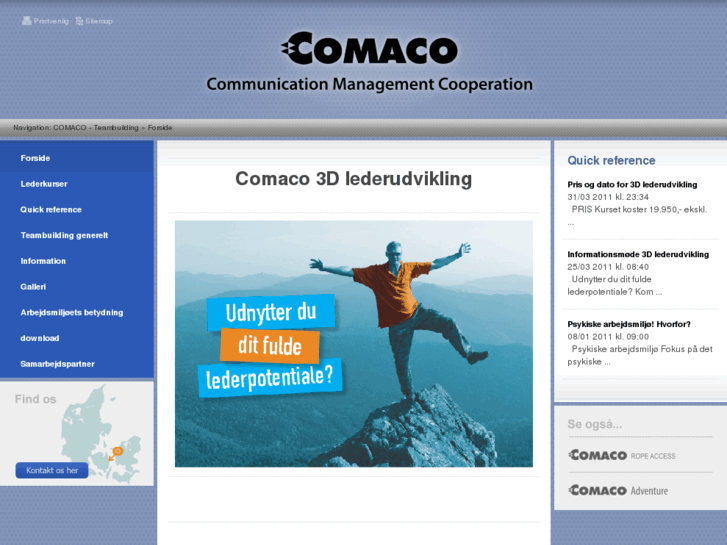Click the PRIS Kurset koster 19.950,- excerpt
This screenshot has width=727, height=545.
click(638, 216)
